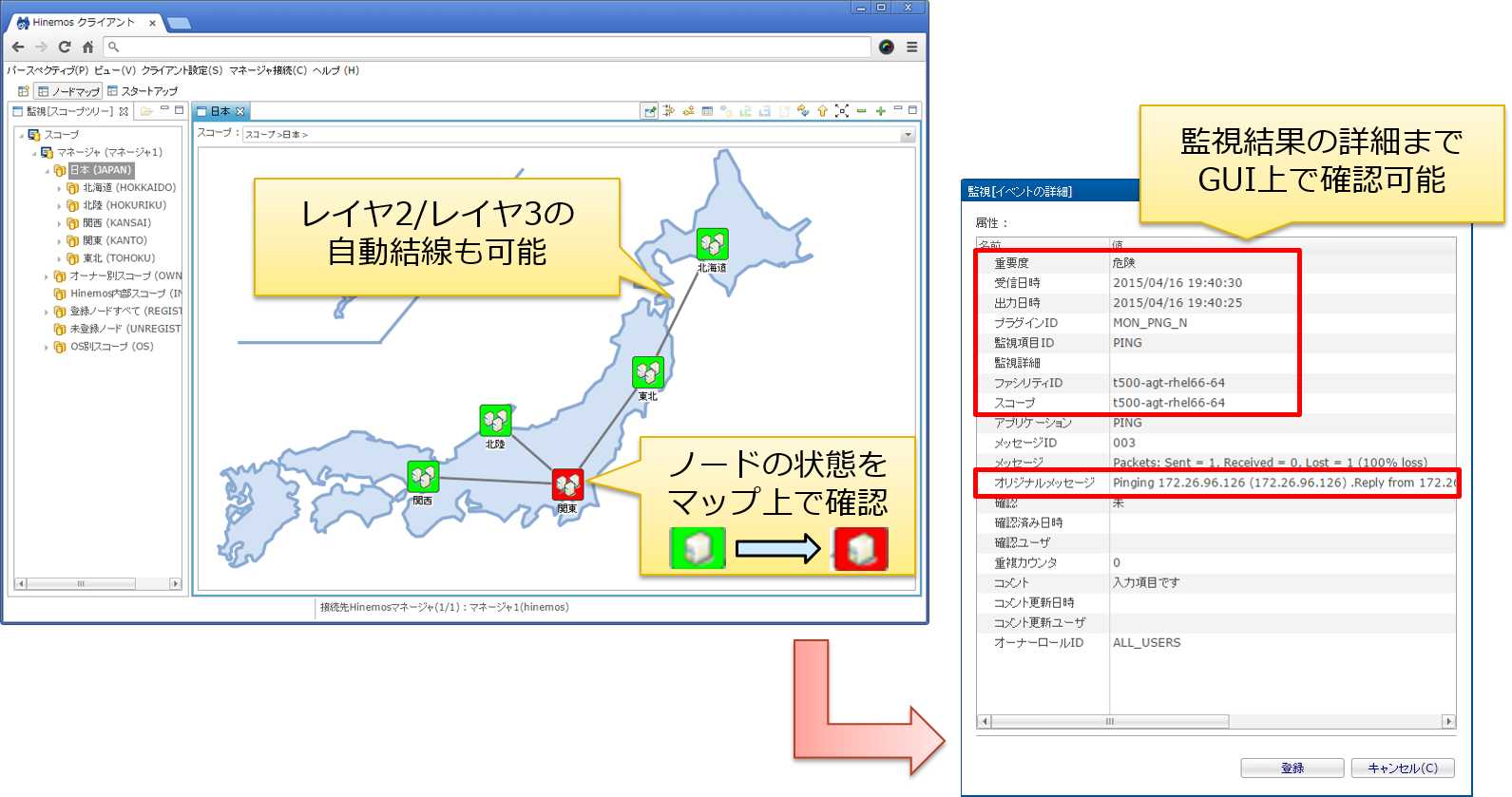Open the スコープ path dropdown

908,135
